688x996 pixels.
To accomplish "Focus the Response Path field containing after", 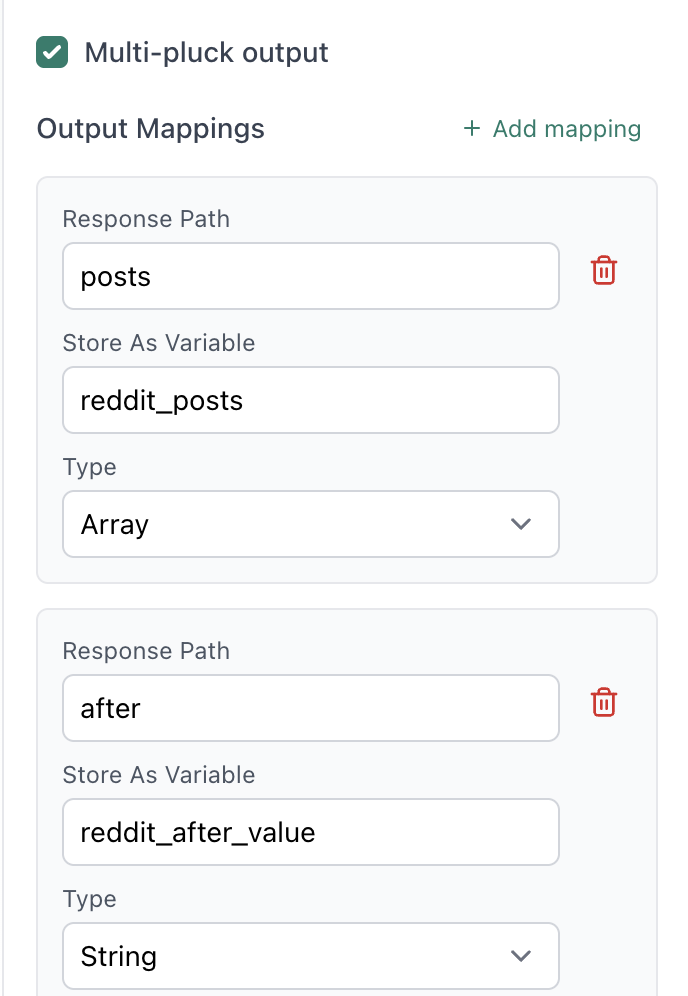I will click(x=310, y=708).
